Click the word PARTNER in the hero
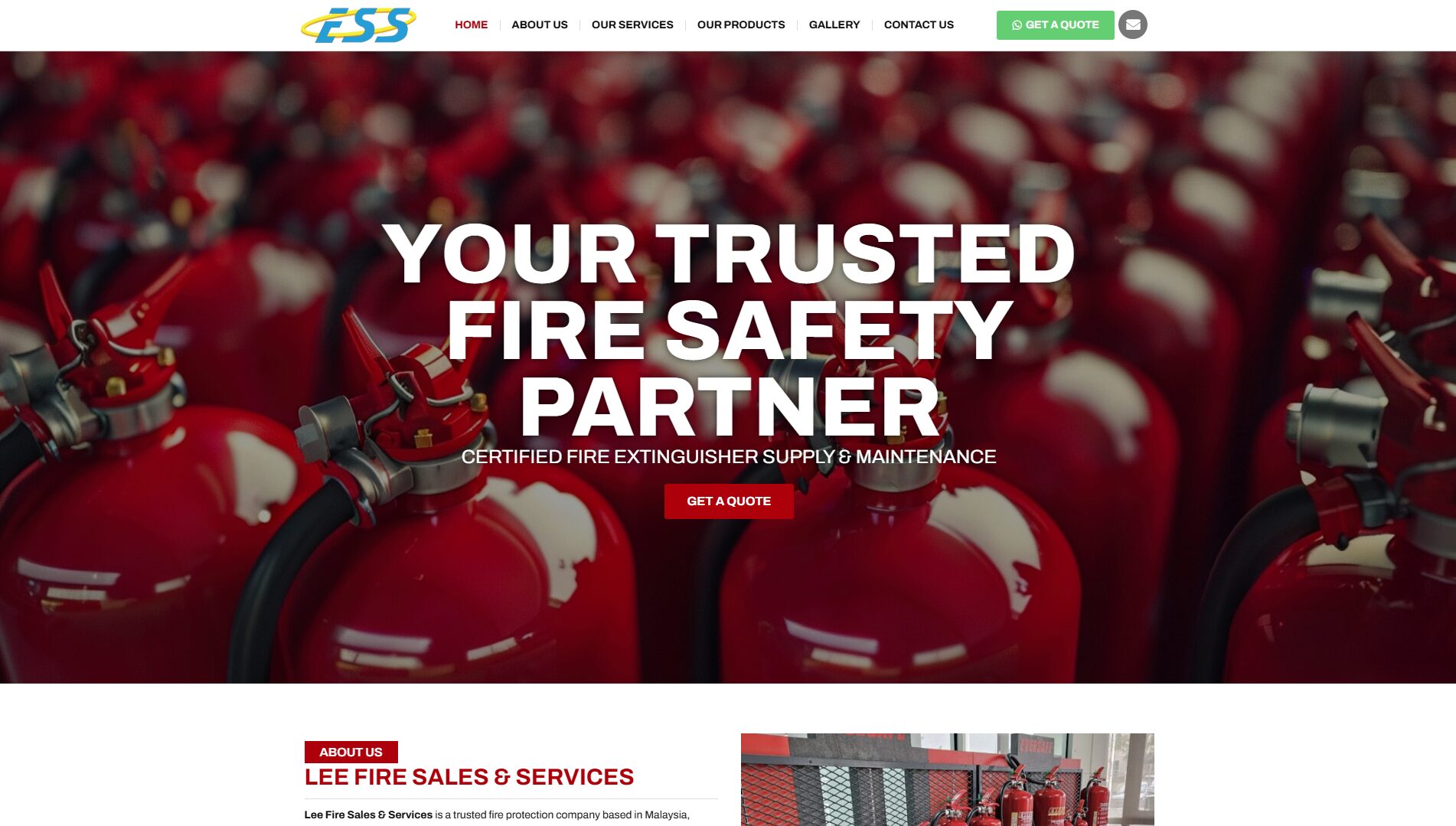1456x826 pixels. (x=730, y=407)
